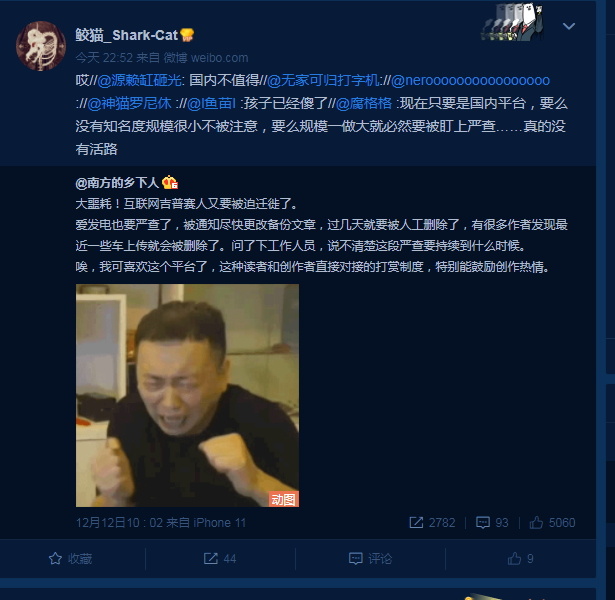
Task: Repost via the 44 share button
Action: point(220,558)
